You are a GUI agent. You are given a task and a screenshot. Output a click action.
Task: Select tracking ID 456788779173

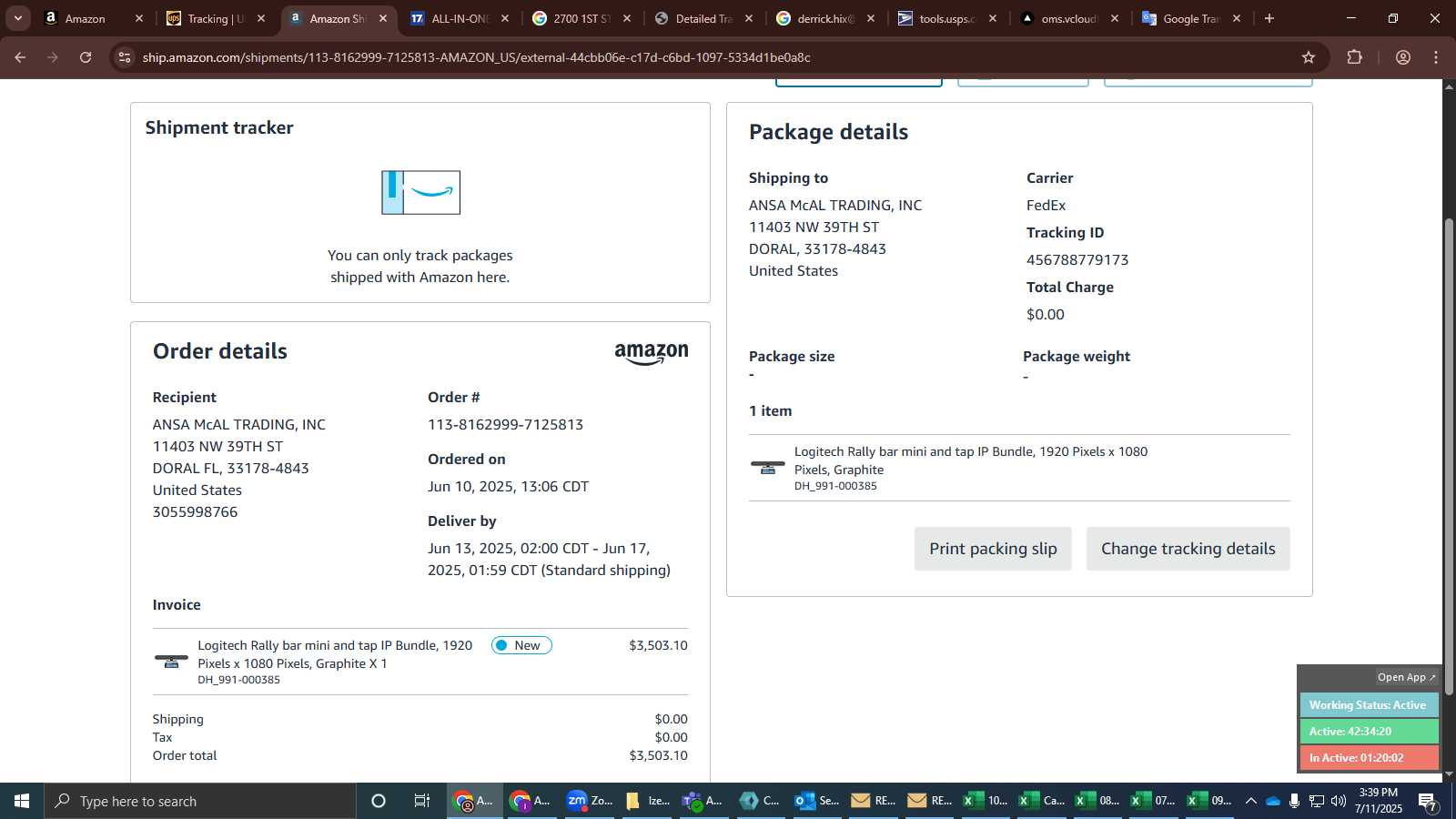1077,260
